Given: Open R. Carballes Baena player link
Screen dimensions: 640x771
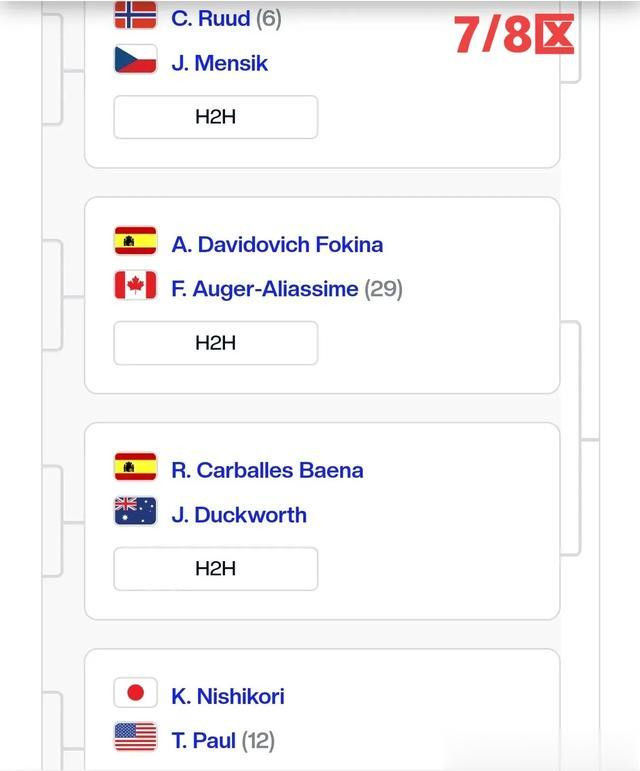Looking at the screenshot, I should [267, 470].
